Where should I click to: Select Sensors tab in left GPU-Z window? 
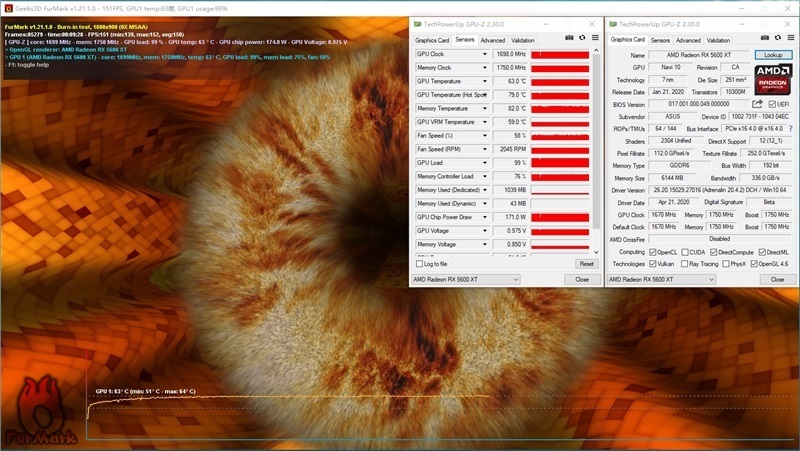tap(464, 39)
